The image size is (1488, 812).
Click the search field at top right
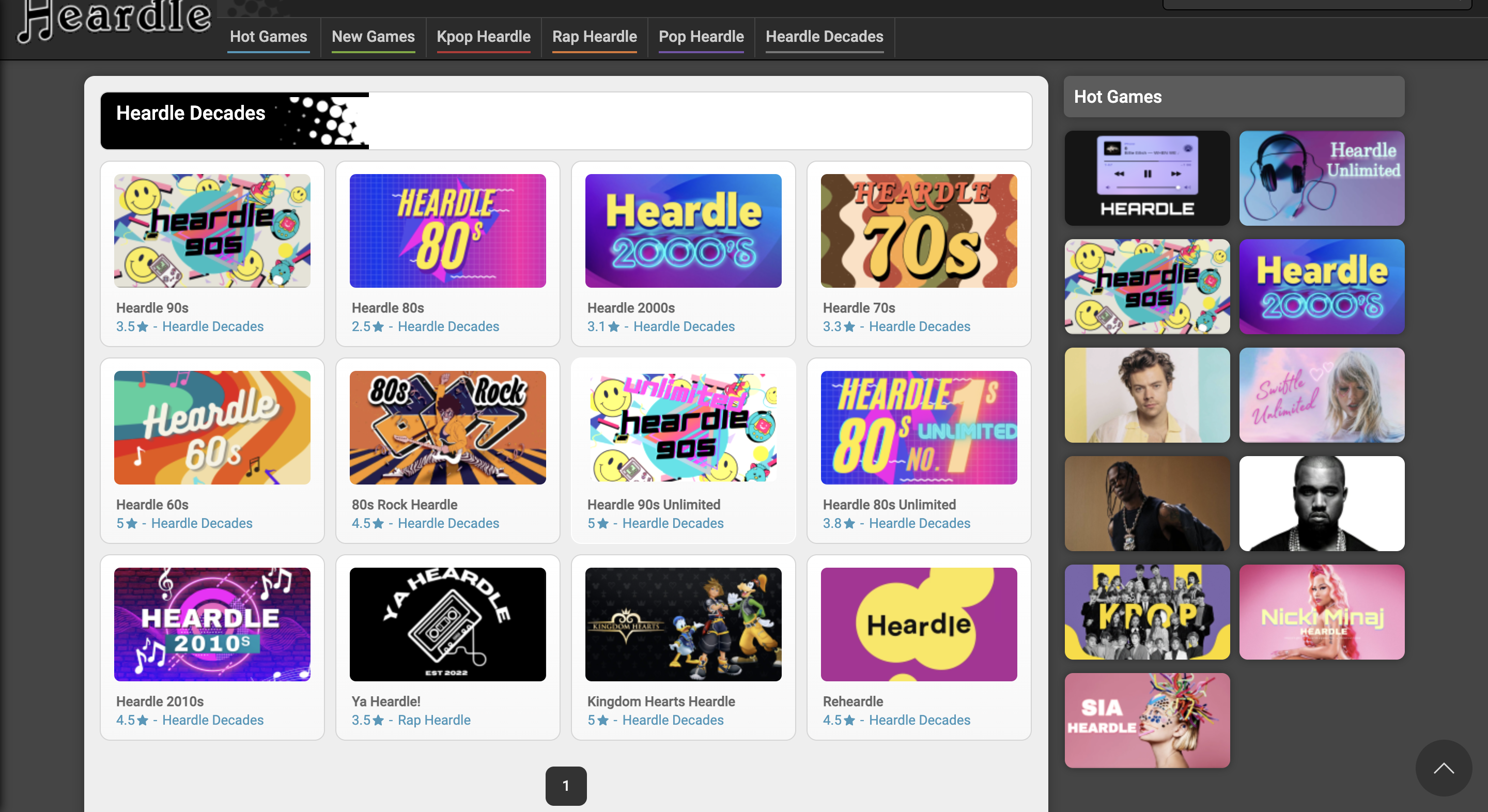[1317, 4]
